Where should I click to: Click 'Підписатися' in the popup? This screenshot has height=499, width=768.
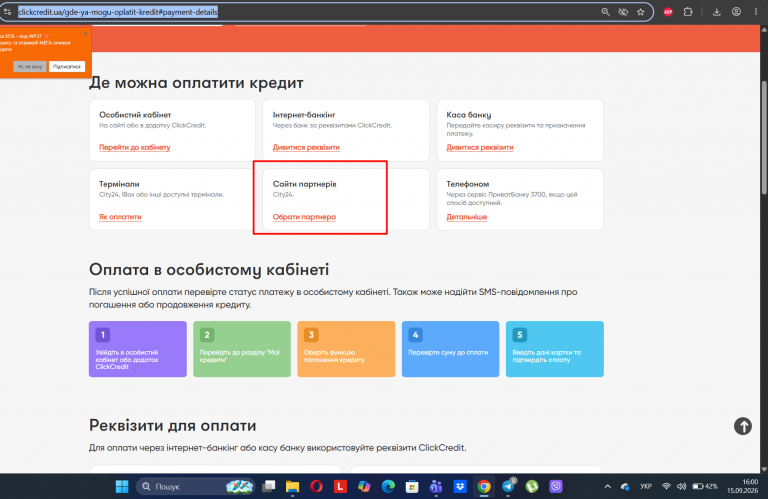coord(67,67)
